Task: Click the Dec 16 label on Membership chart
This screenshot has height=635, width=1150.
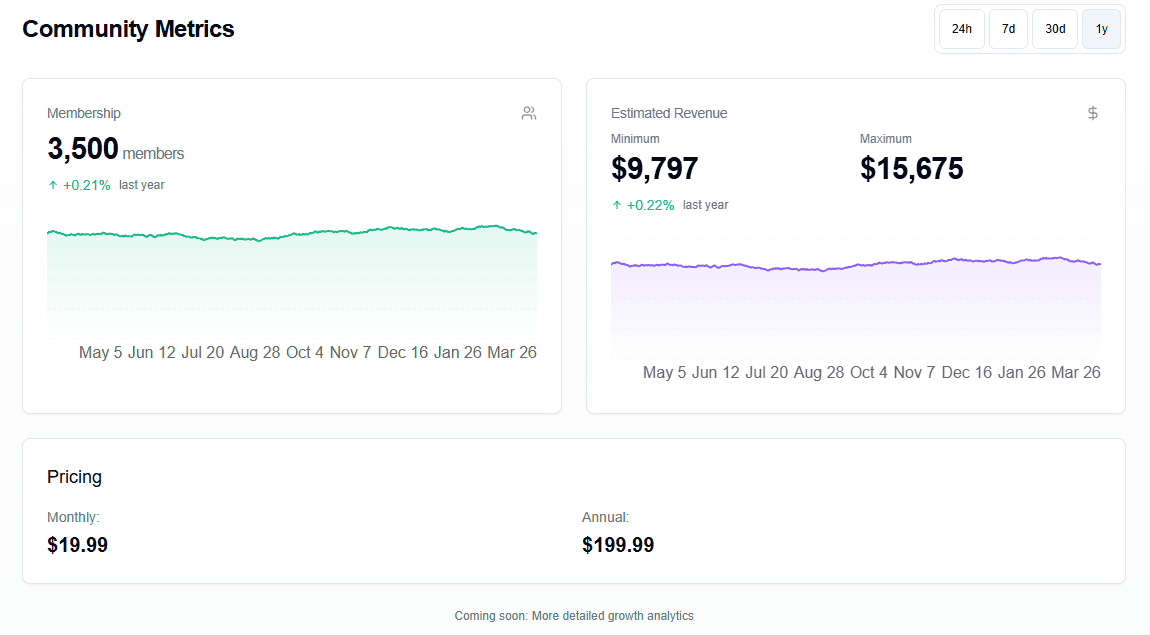Action: (403, 352)
